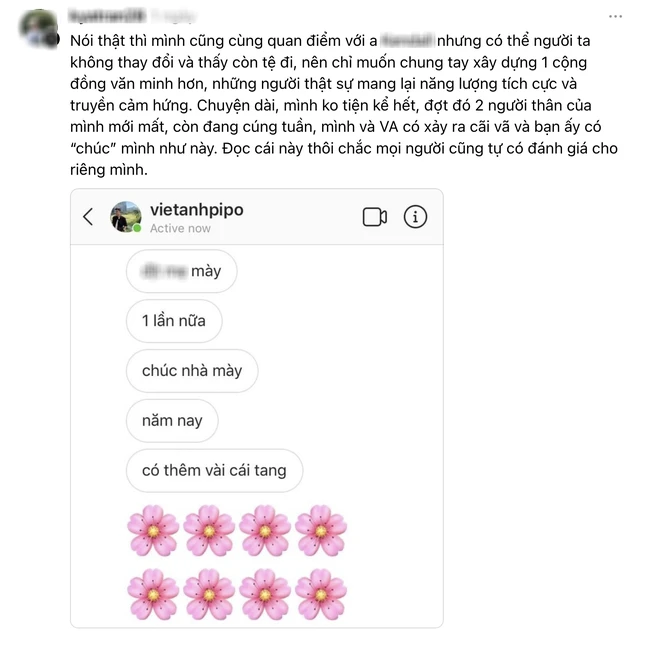Start a video call with vietanhpipo
650x646 pixels.
click(x=375, y=217)
